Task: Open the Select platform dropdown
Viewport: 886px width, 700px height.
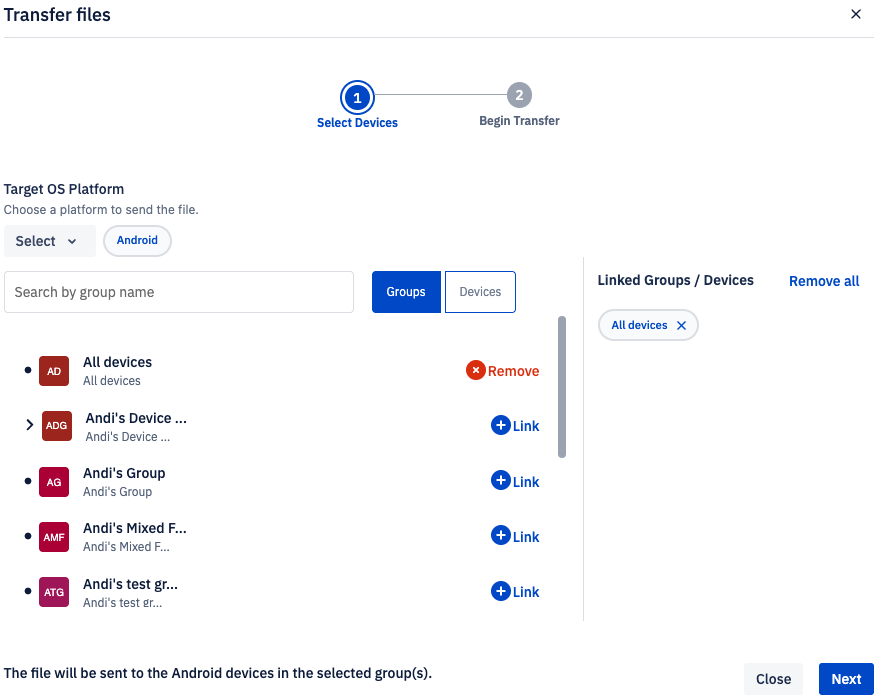Action: pyautogui.click(x=49, y=241)
